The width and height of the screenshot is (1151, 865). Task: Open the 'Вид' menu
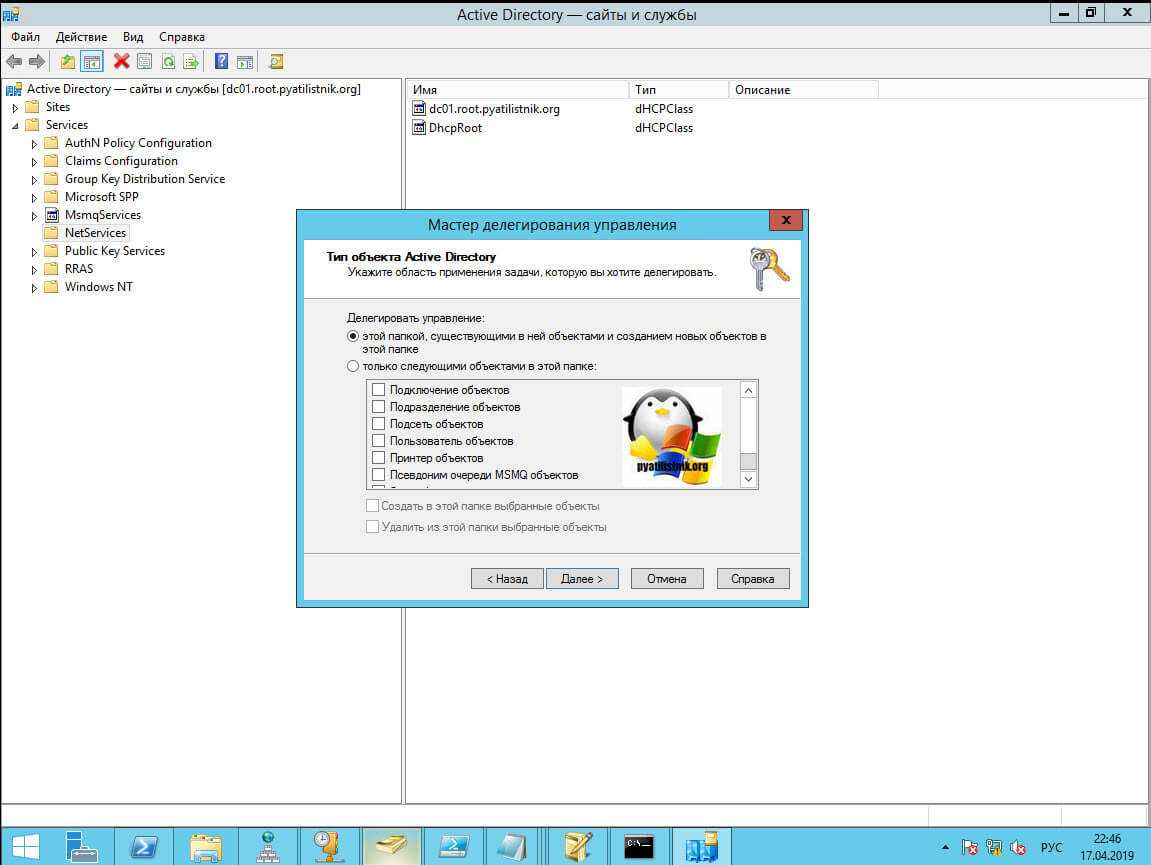click(x=133, y=37)
